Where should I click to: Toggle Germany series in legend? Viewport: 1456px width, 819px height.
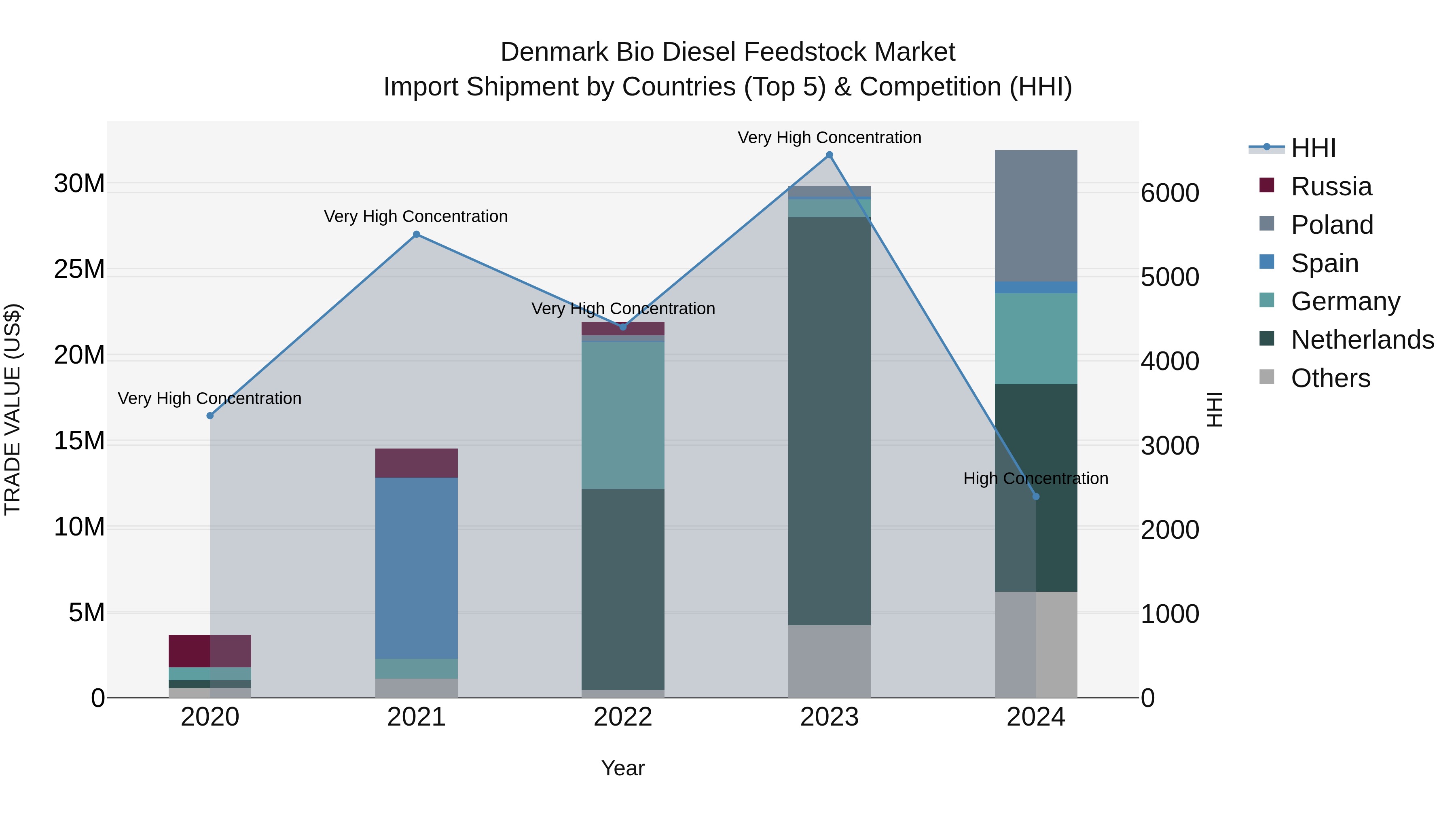point(1329,301)
